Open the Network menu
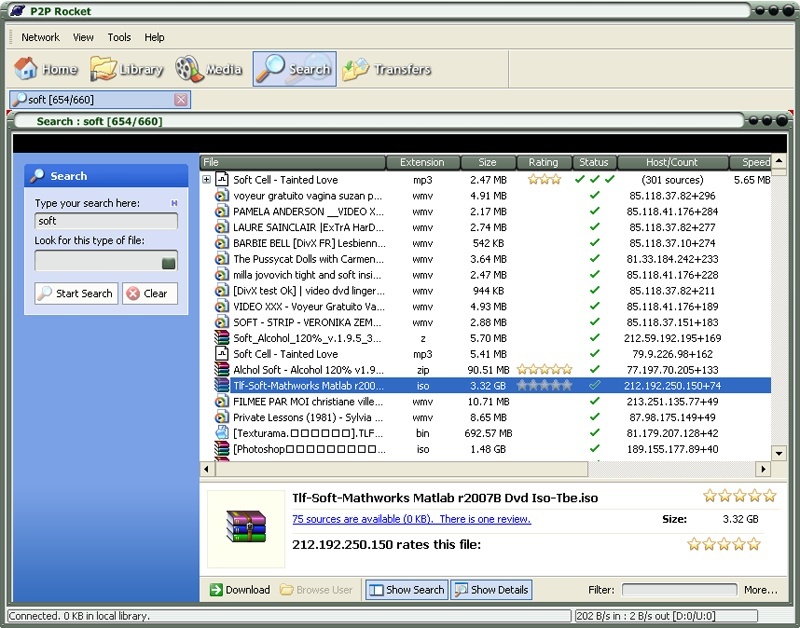 point(40,37)
